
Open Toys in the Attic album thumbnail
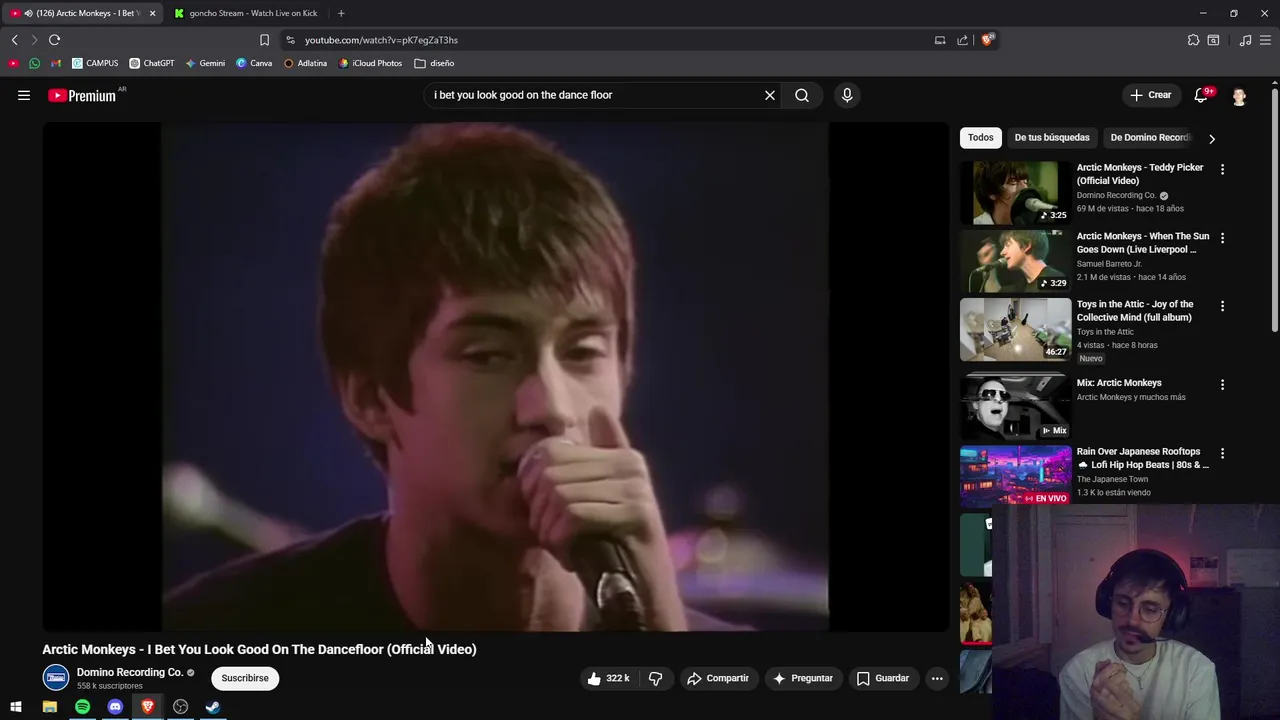(x=1015, y=329)
